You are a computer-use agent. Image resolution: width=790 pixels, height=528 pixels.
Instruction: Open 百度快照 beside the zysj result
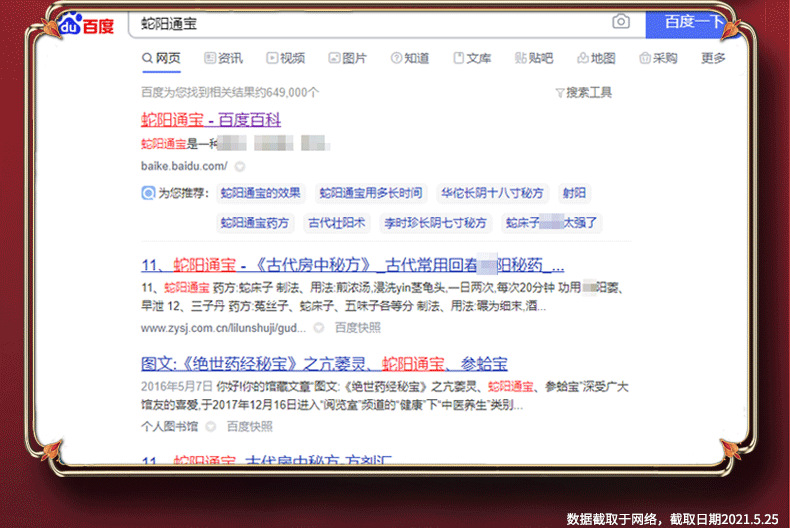tap(358, 328)
